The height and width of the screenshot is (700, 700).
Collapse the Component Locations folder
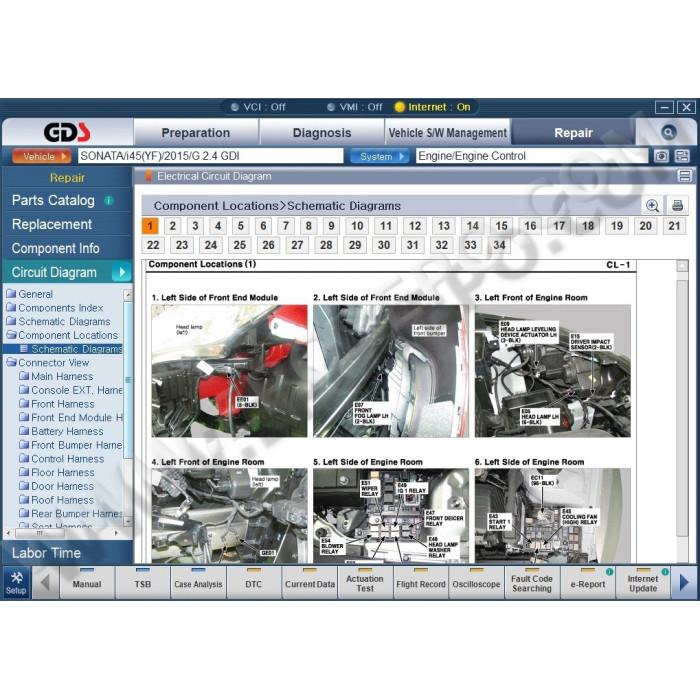click(62, 335)
